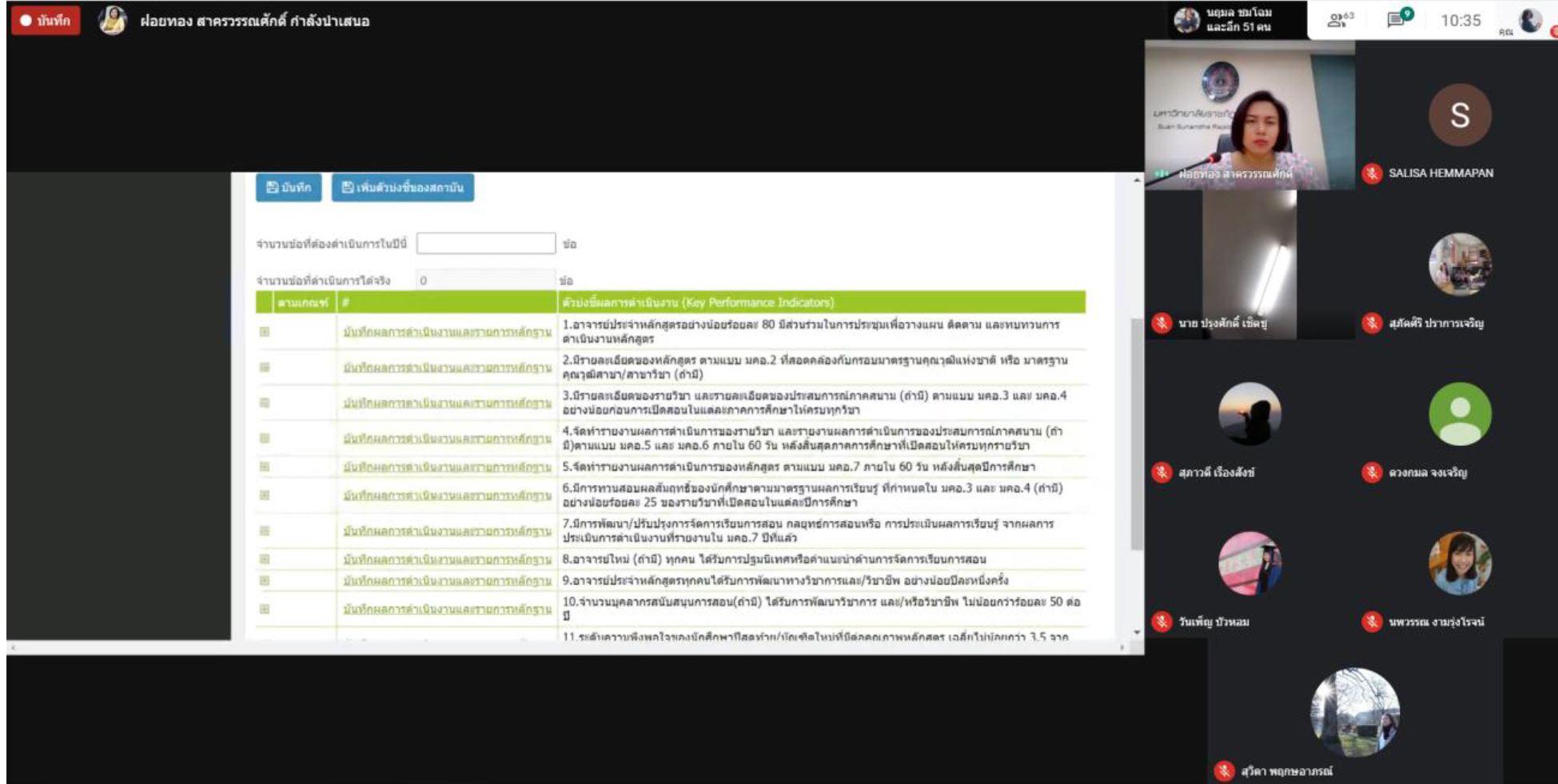Click the red recording indicator button

point(46,21)
